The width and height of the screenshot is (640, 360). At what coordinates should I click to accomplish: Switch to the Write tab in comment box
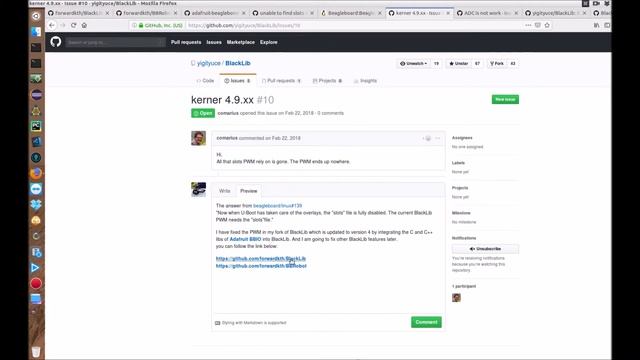(x=224, y=191)
